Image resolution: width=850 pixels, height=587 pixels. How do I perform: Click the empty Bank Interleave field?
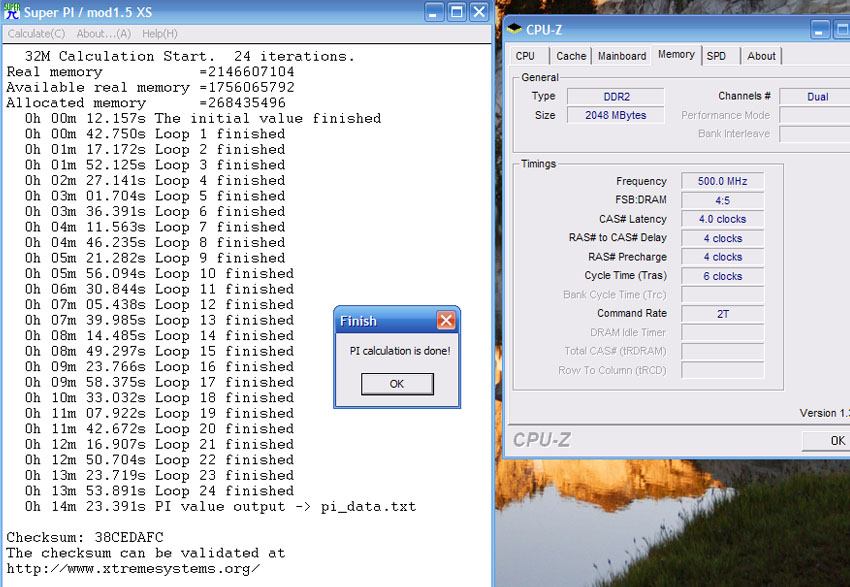click(x=815, y=134)
